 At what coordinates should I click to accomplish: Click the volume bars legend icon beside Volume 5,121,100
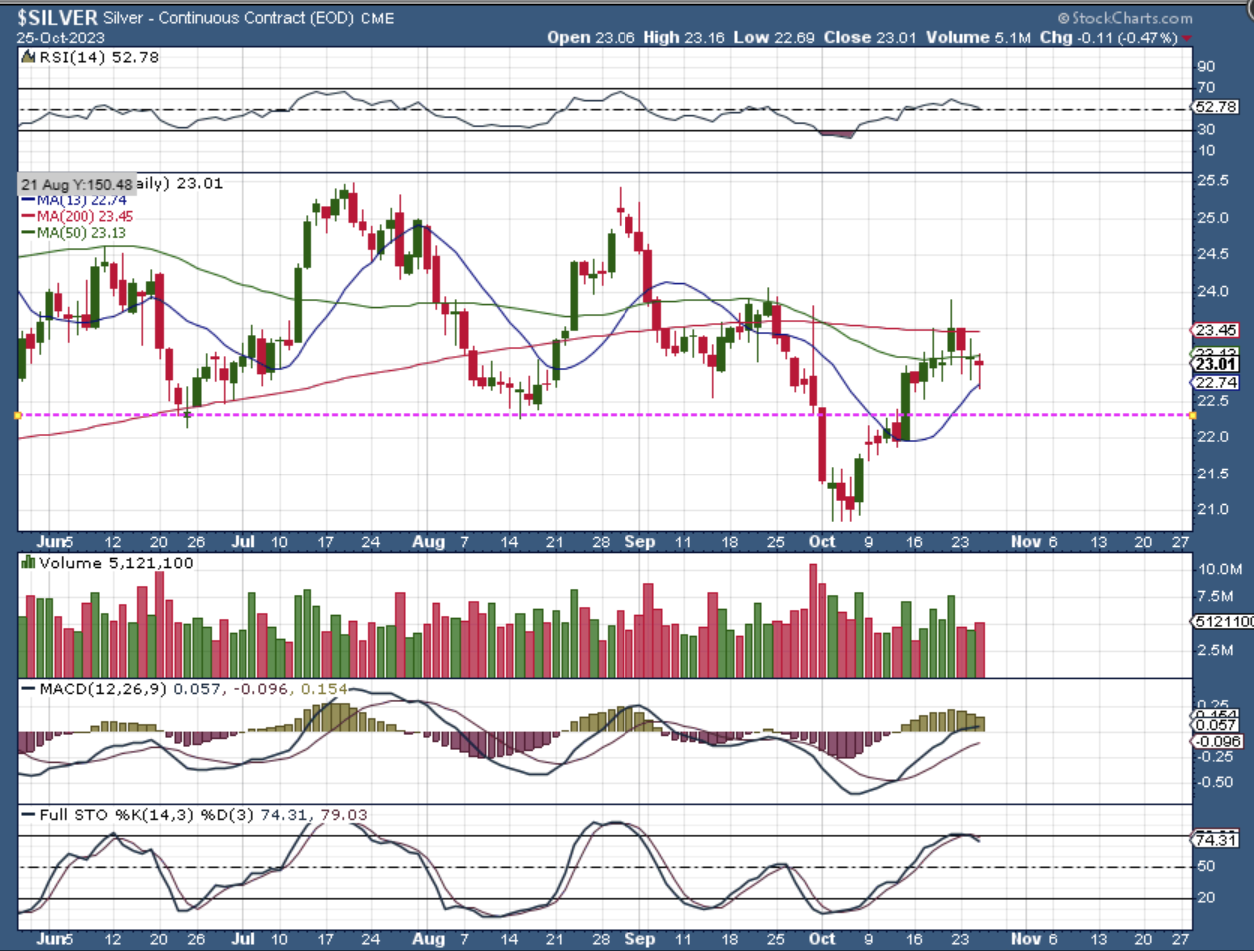click(28, 563)
